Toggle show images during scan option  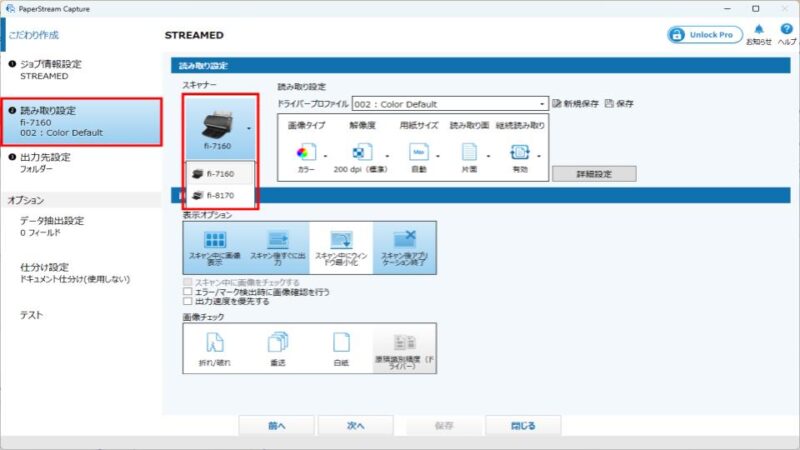(215, 248)
